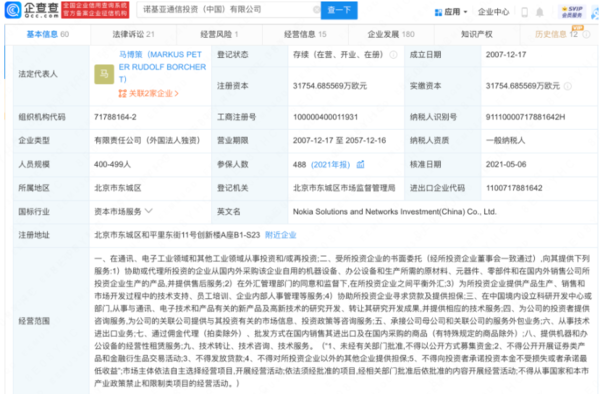Open the 应用 apps grid menu
The image size is (600, 394).
click(x=451, y=12)
